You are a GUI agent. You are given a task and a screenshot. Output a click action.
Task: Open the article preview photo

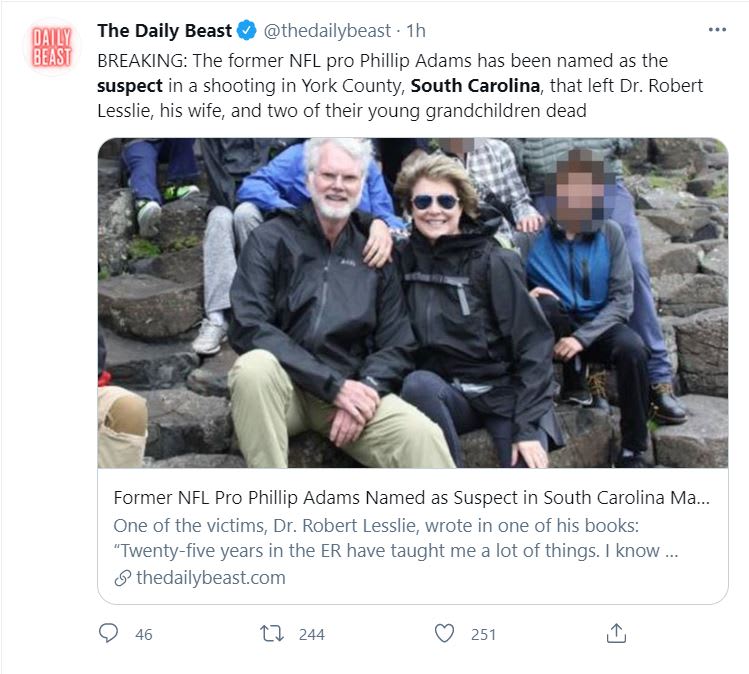pos(412,302)
